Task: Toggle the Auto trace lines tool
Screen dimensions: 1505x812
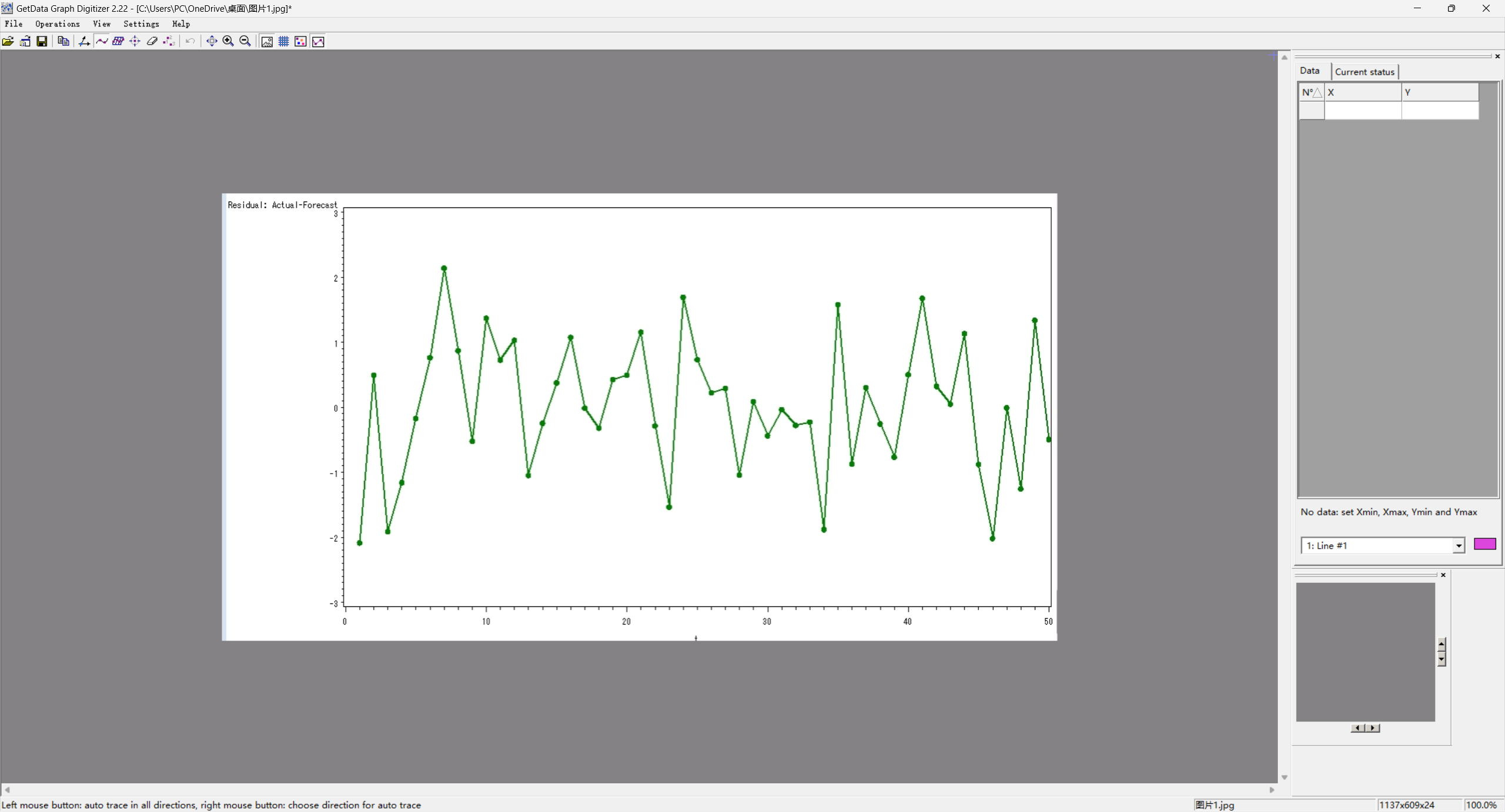Action: 102,41
